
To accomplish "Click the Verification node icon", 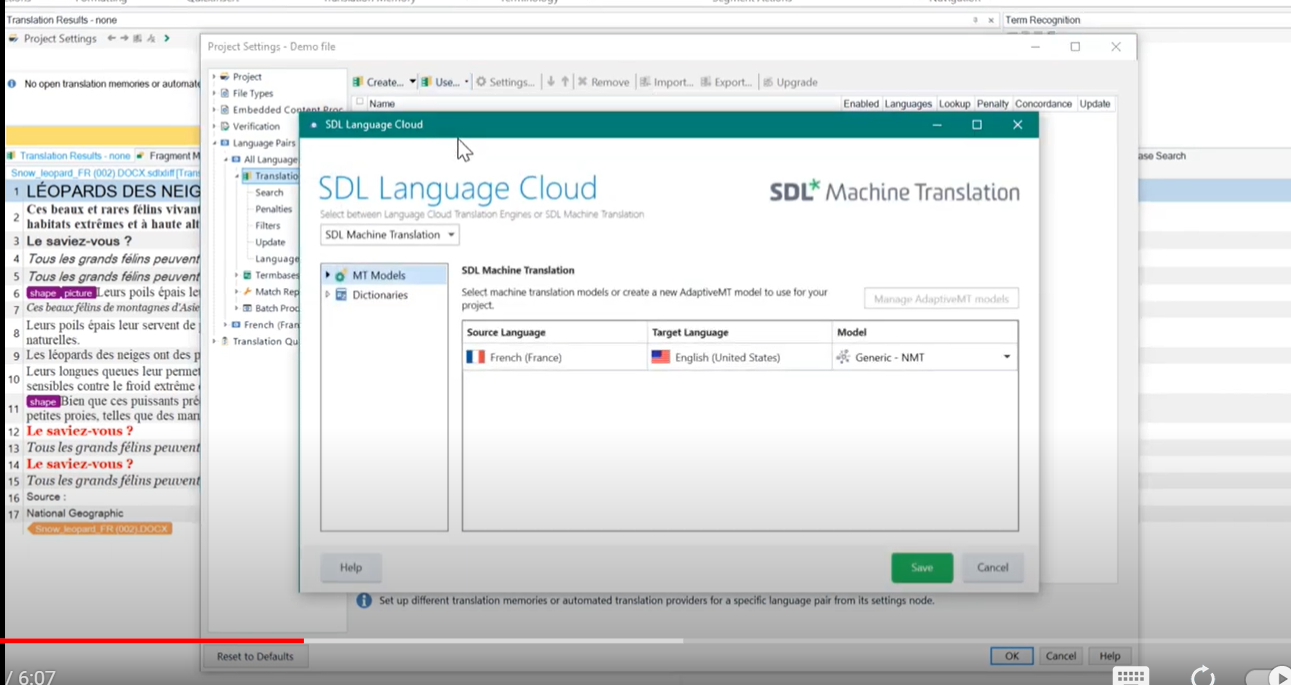I will (225, 126).
